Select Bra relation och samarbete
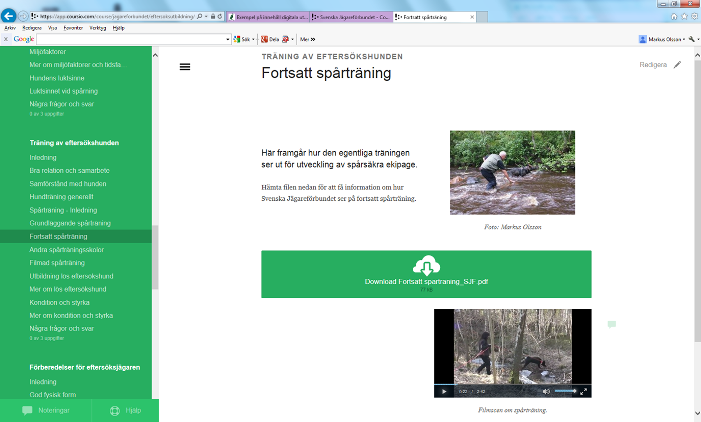The width and height of the screenshot is (701, 422). pyautogui.click(x=69, y=170)
